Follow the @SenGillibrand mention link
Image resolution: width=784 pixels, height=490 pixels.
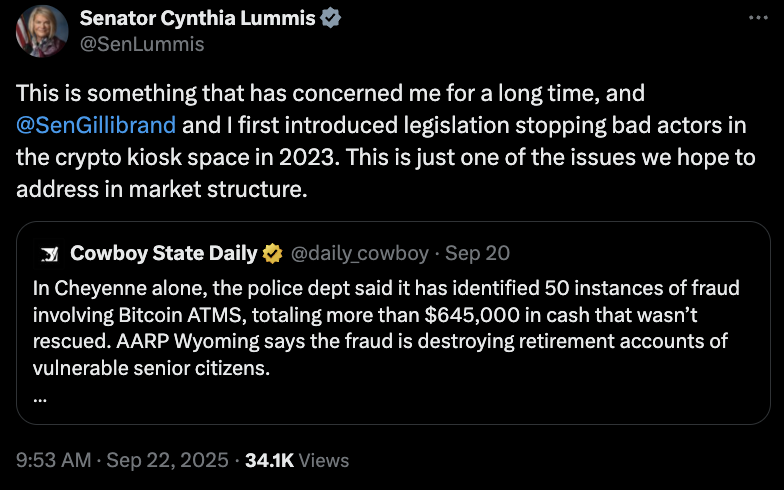(x=95, y=126)
